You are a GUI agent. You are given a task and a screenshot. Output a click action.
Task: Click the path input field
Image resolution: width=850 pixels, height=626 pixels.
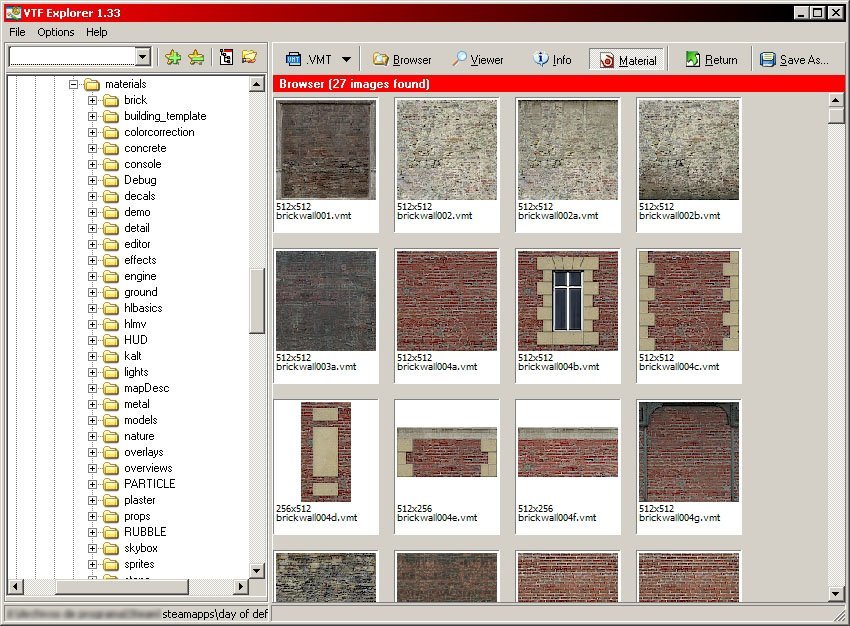coord(72,56)
